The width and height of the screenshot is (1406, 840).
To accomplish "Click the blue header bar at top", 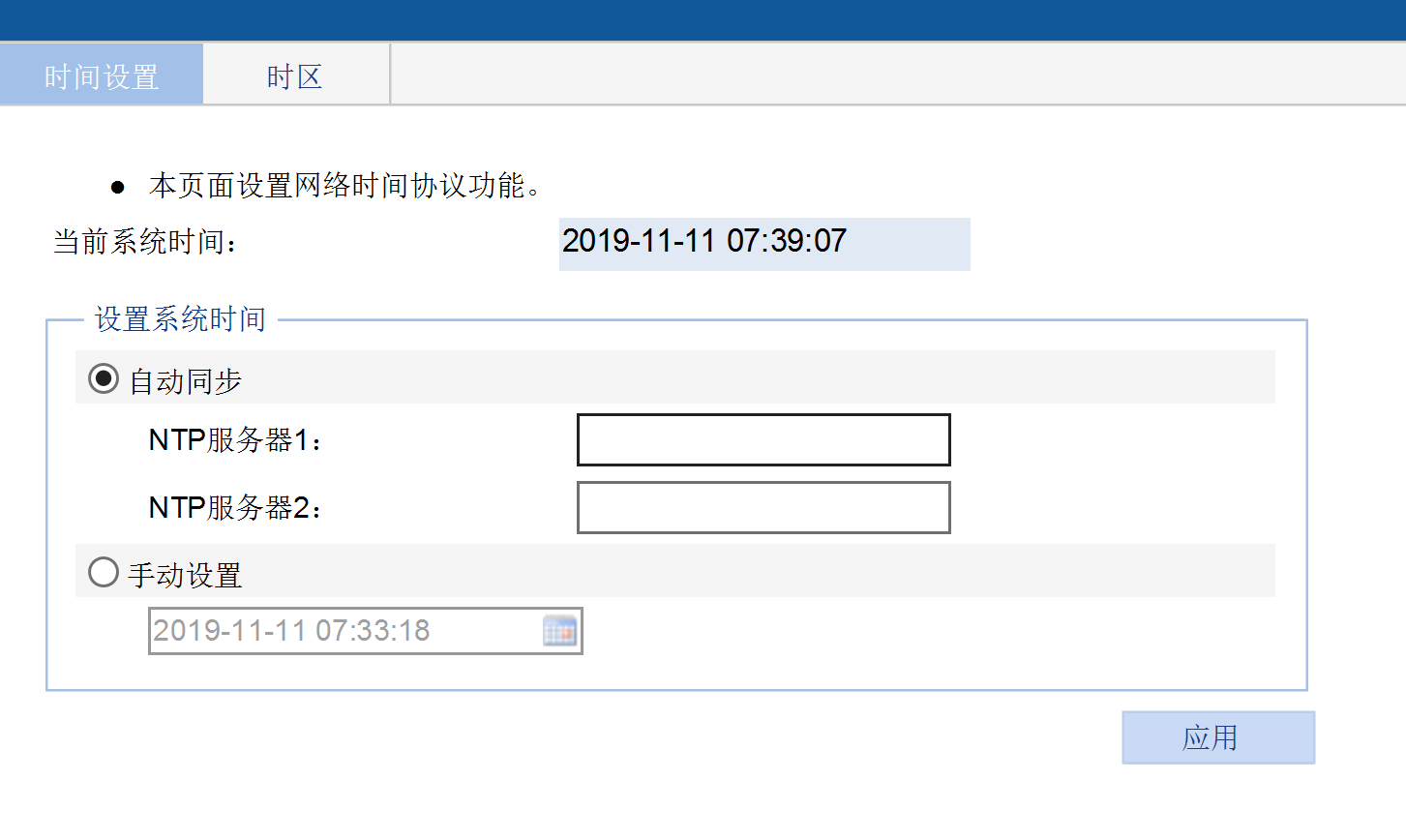I will [x=703, y=19].
